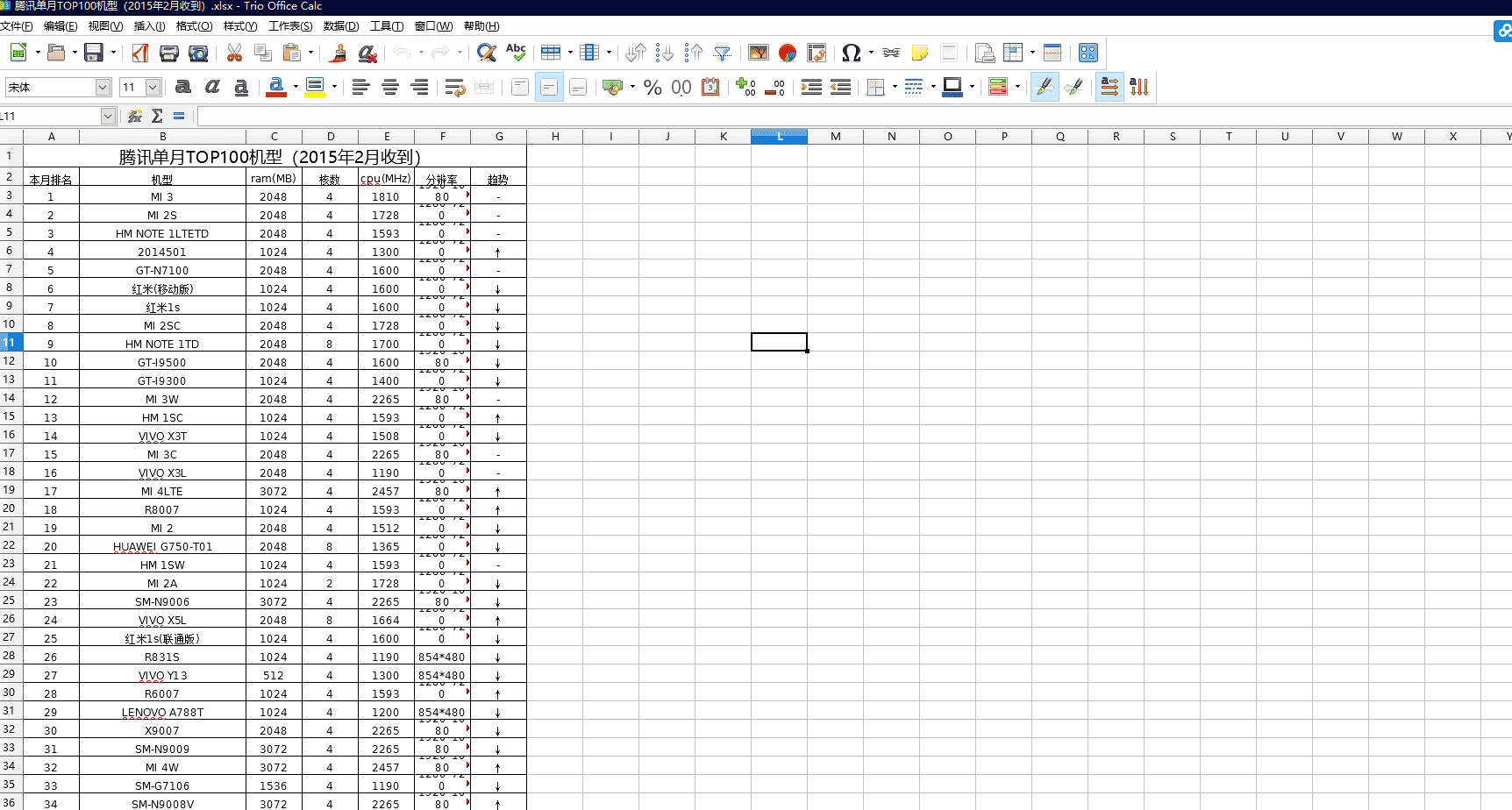Expand the Name Box dropdown arrow
This screenshot has height=810, width=1512.
[108, 116]
